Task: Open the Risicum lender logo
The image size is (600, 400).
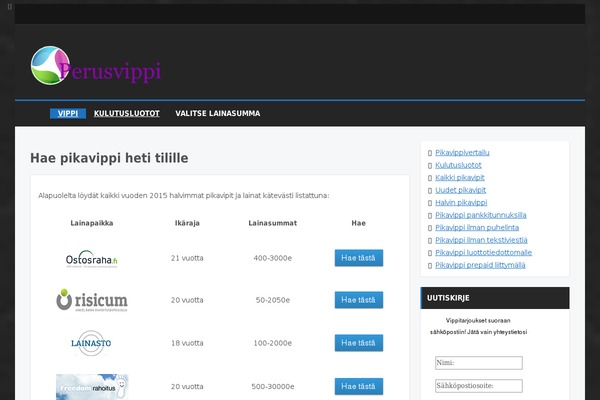Action: click(92, 300)
